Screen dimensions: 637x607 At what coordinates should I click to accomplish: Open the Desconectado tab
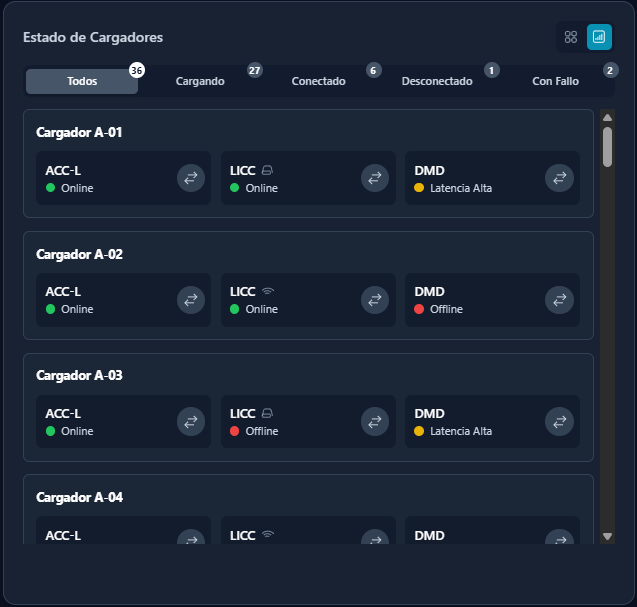pos(437,81)
